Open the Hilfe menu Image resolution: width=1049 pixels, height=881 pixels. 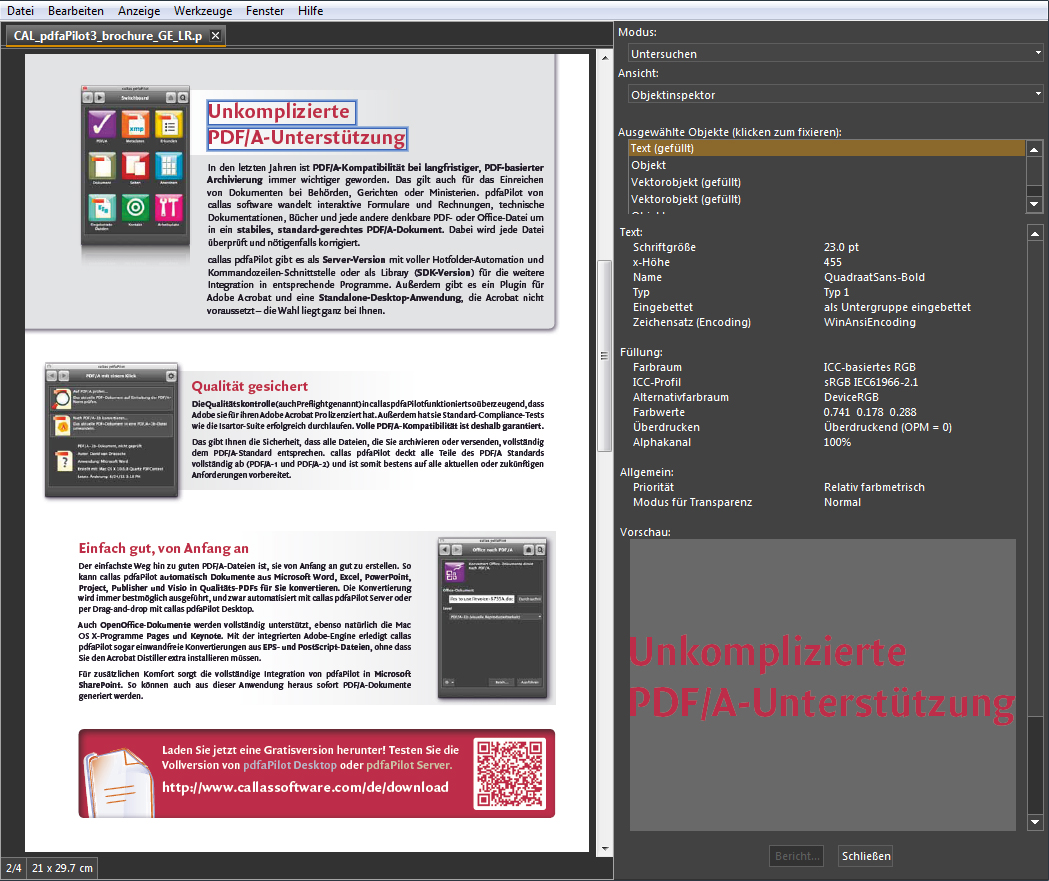coord(310,11)
